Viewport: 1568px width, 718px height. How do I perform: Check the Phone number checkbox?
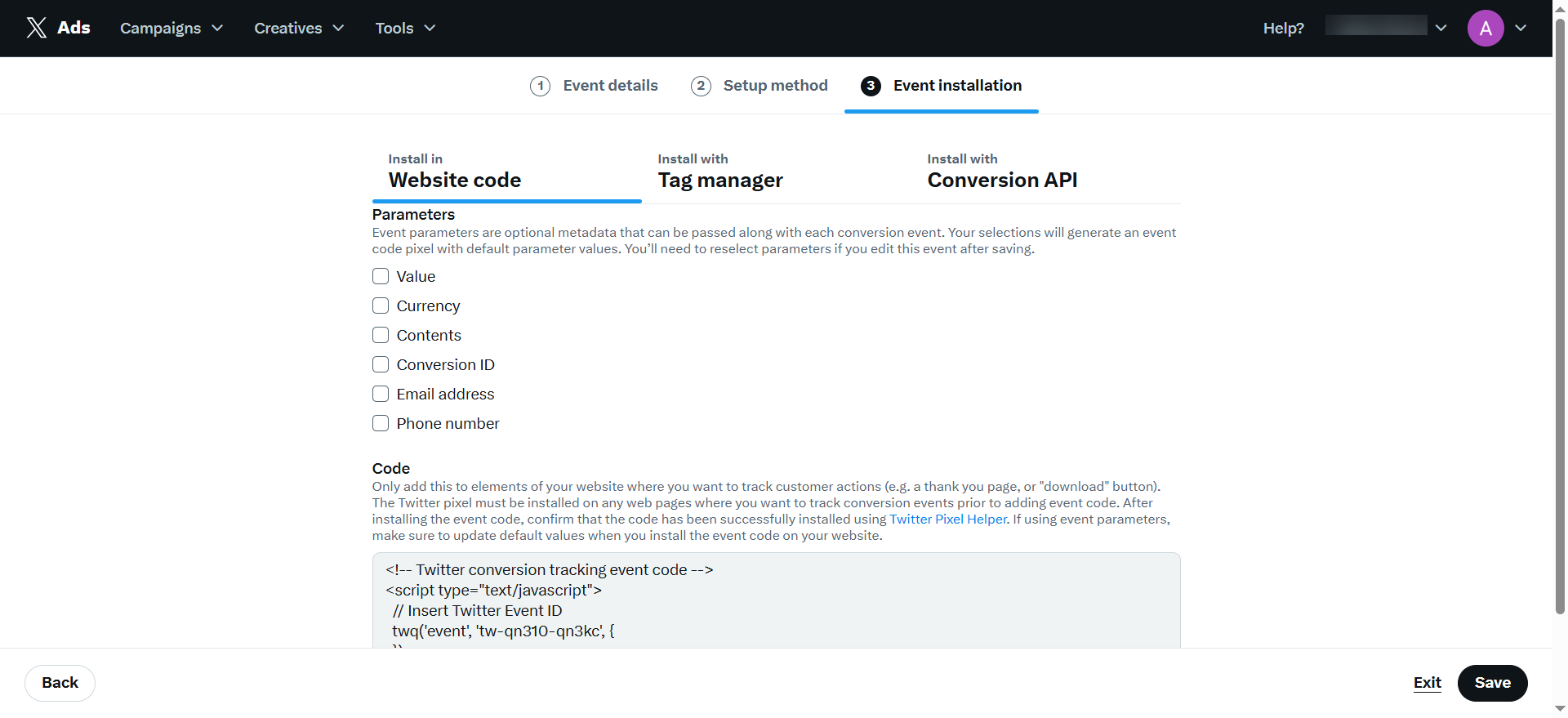point(381,423)
